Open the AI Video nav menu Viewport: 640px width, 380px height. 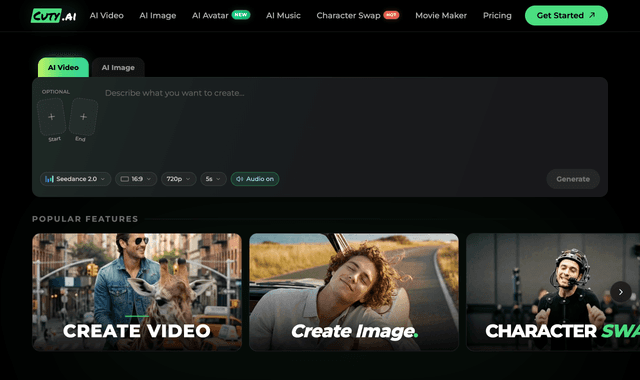[107, 16]
